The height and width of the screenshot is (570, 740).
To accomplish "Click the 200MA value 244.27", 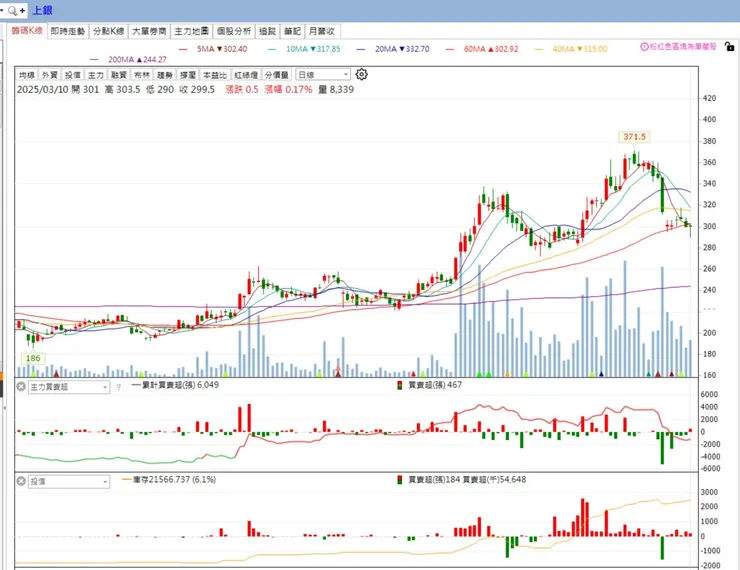I will click(x=155, y=59).
